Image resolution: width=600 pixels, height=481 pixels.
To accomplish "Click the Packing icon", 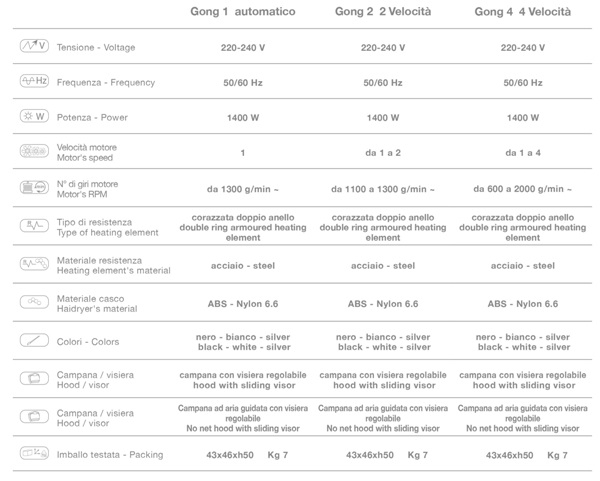I will tap(34, 454).
